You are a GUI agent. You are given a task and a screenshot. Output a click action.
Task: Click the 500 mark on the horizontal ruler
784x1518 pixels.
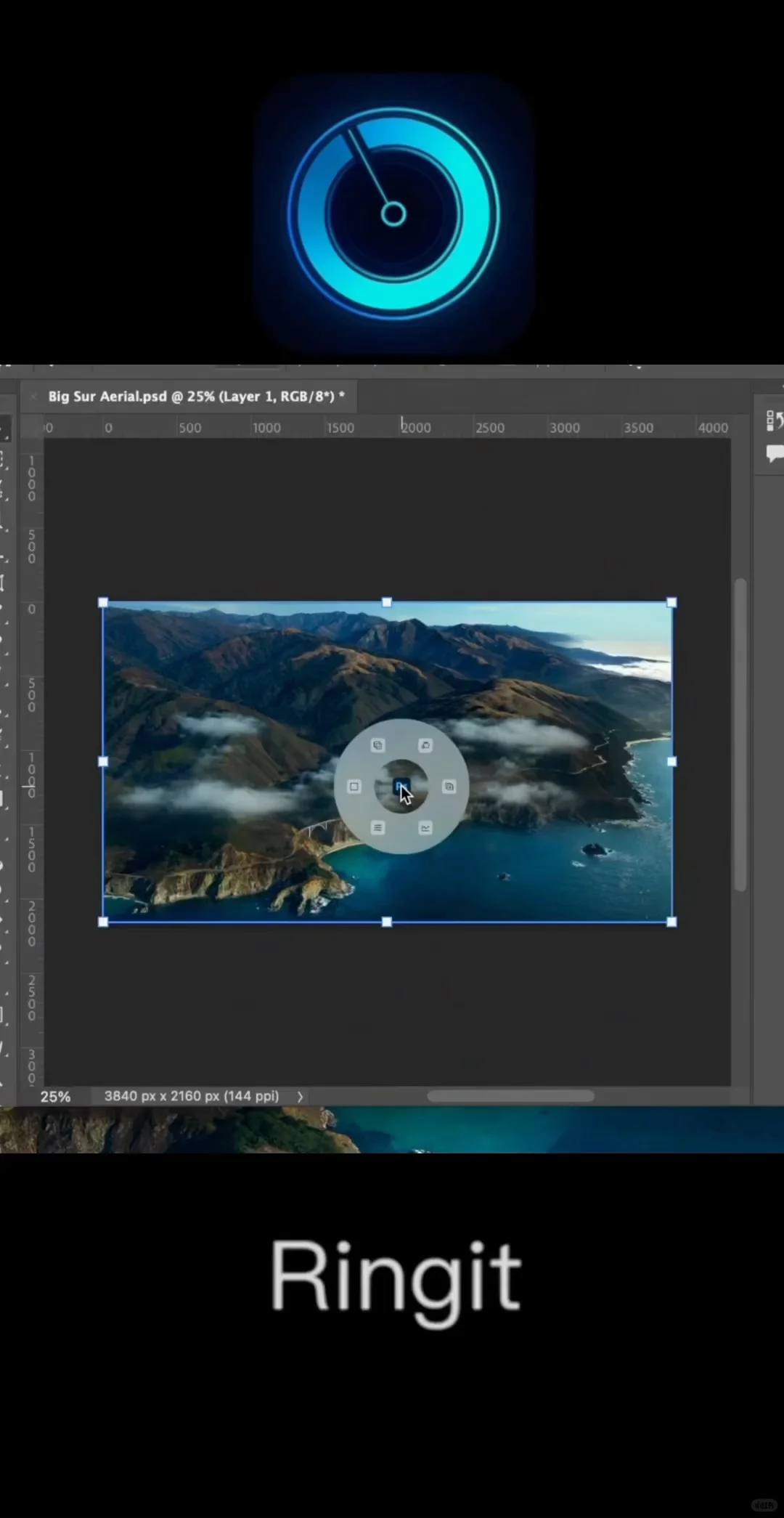click(190, 428)
